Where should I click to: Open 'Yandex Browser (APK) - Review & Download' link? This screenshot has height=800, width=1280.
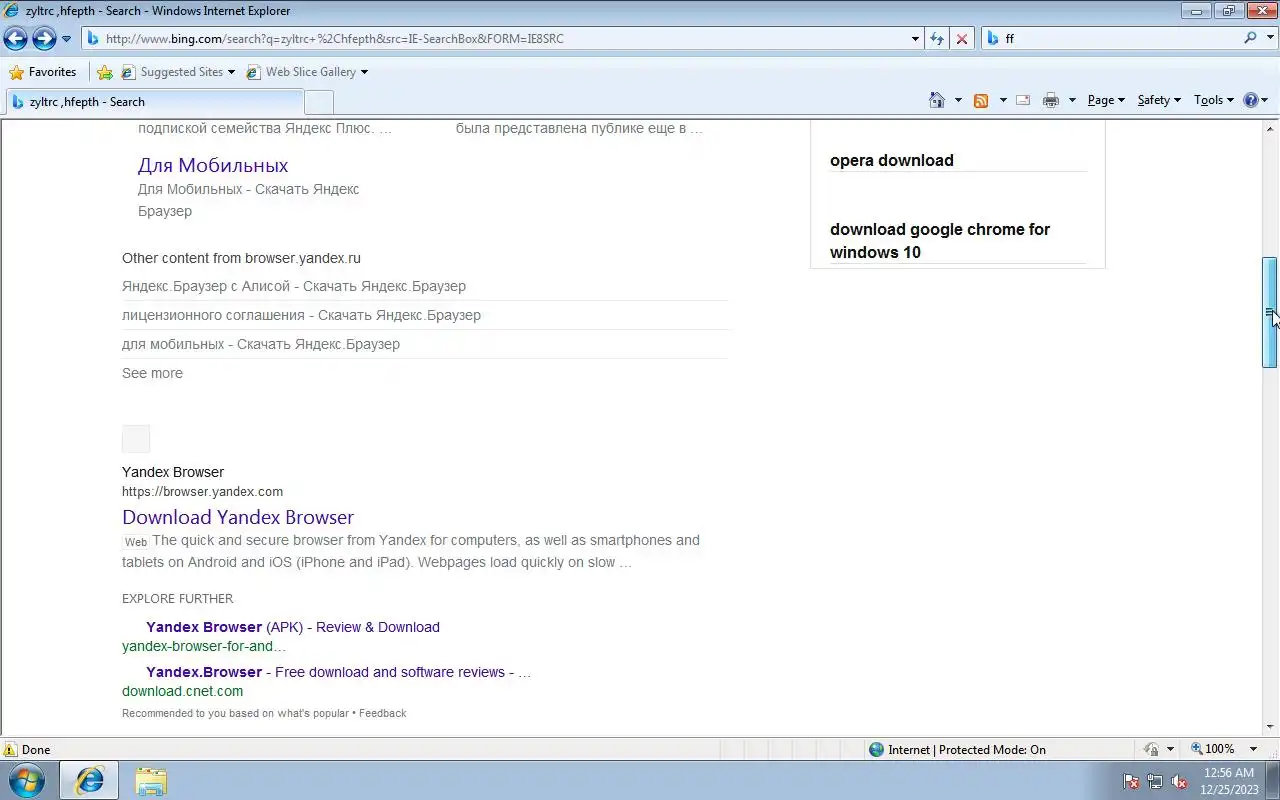[293, 627]
